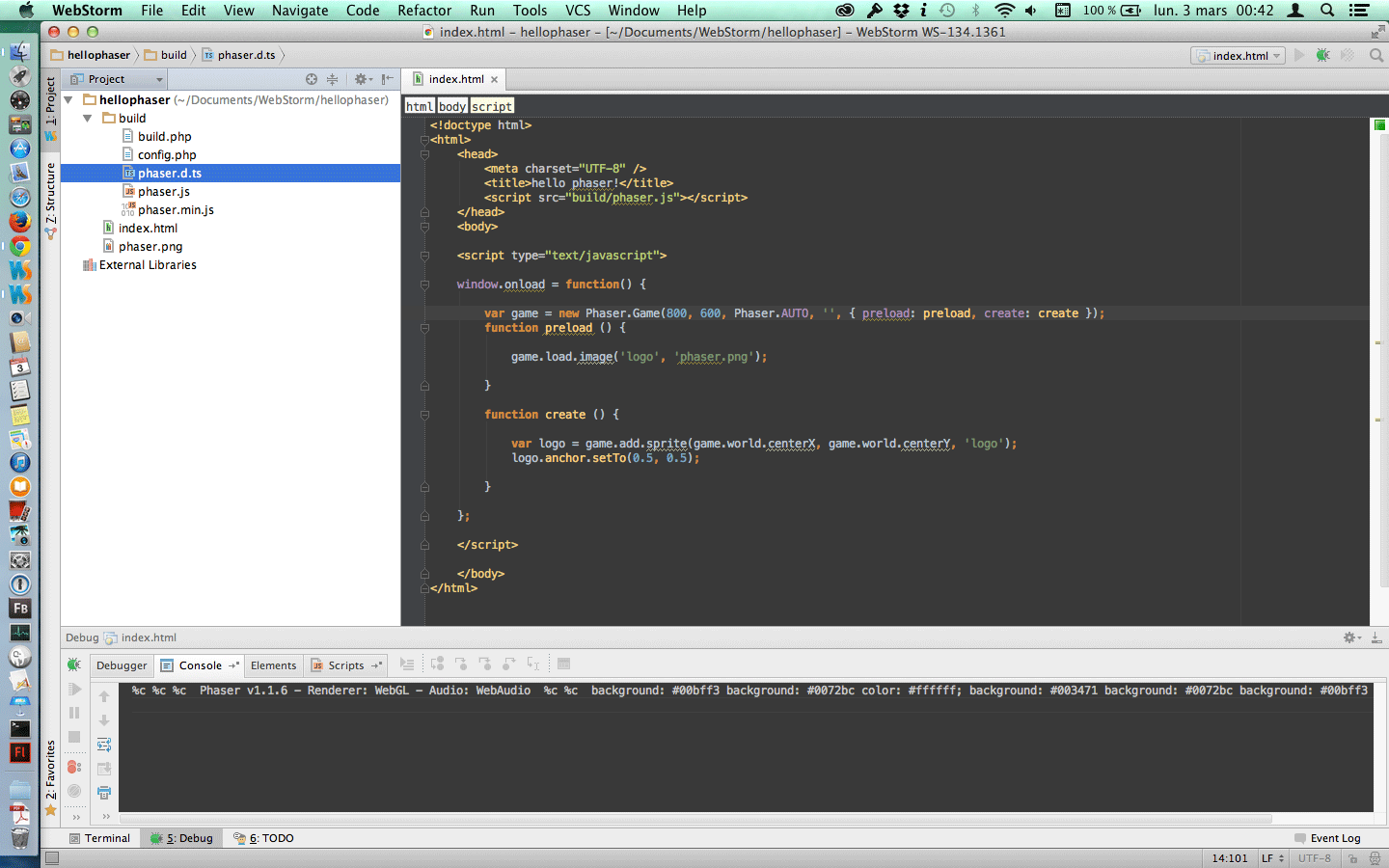Open the VCS menu

pyautogui.click(x=578, y=11)
